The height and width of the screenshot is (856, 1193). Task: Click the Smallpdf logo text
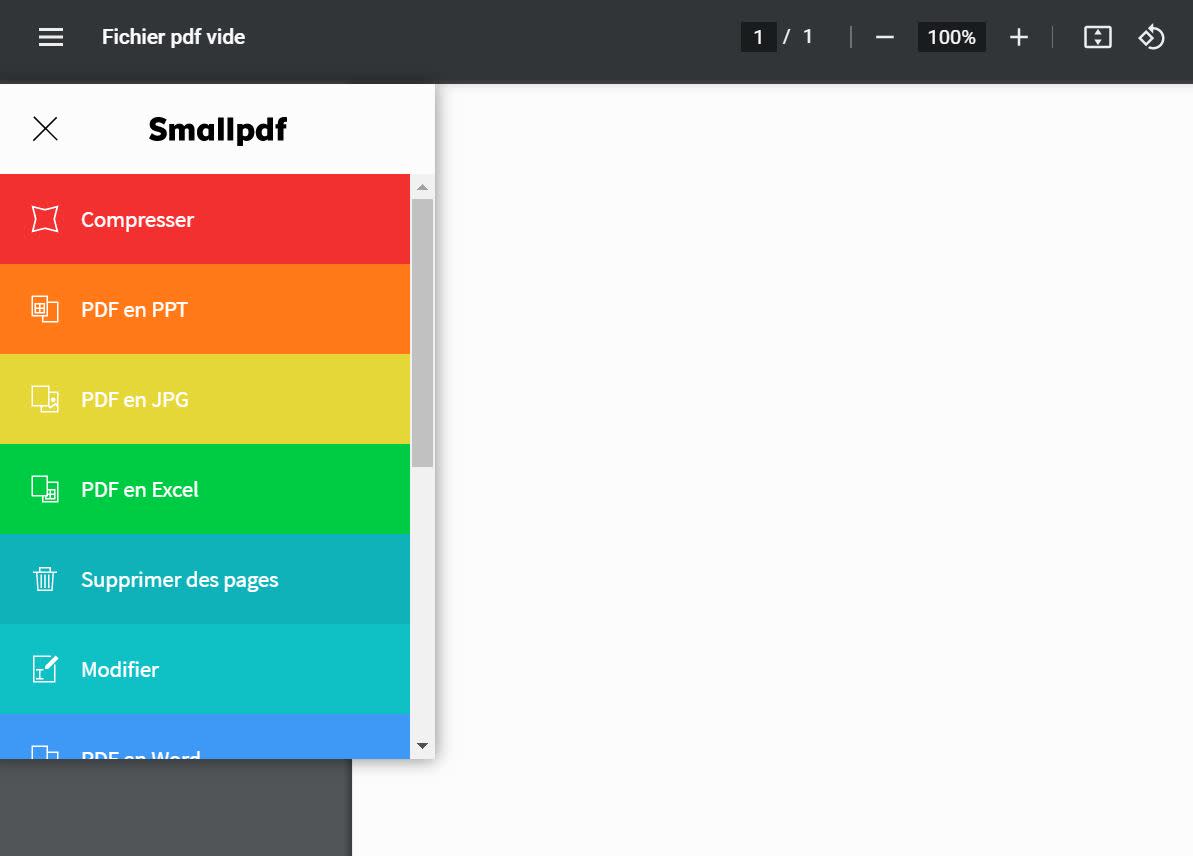tap(216, 129)
